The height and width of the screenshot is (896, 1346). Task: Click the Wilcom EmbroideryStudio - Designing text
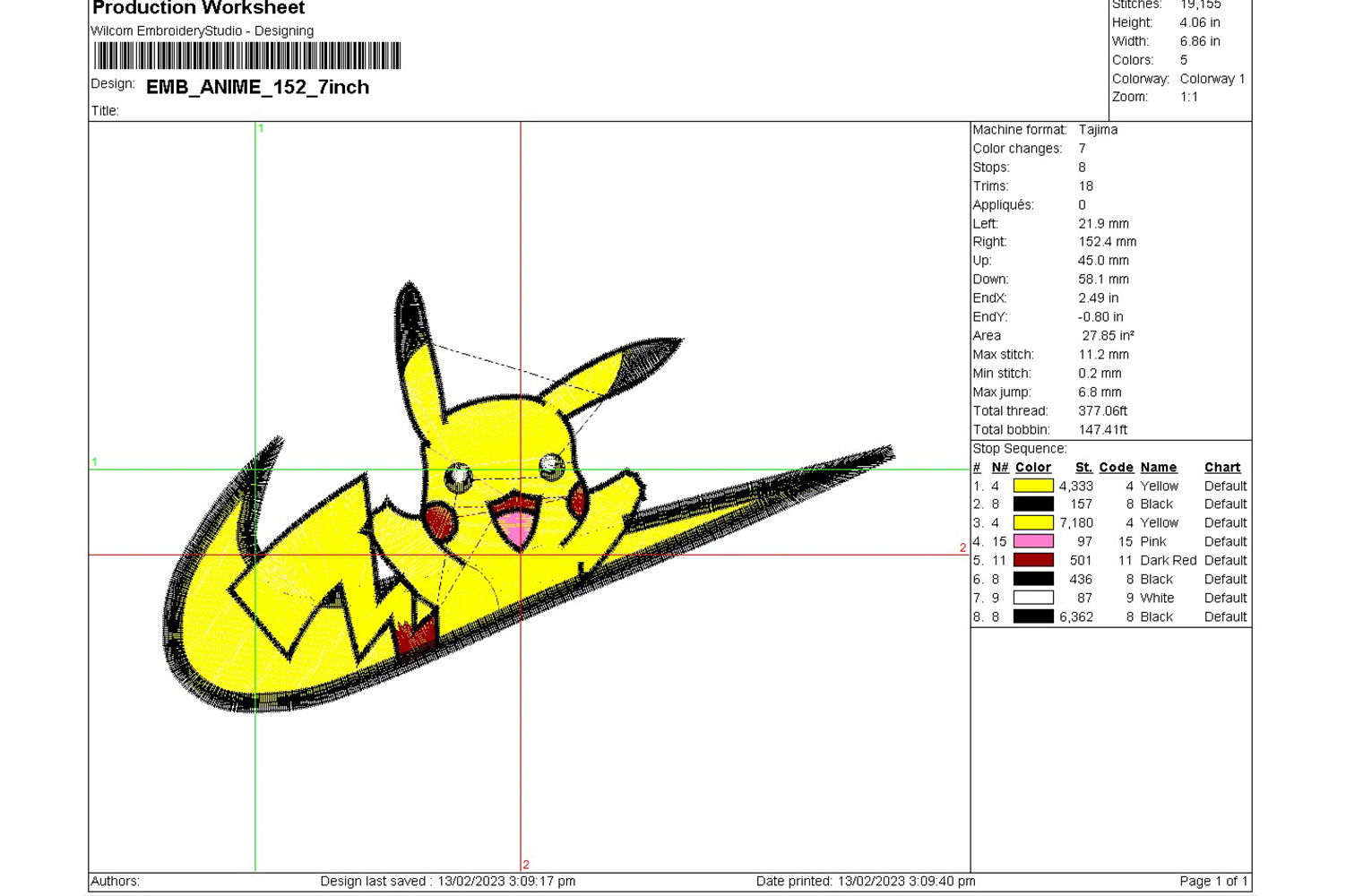tap(203, 30)
